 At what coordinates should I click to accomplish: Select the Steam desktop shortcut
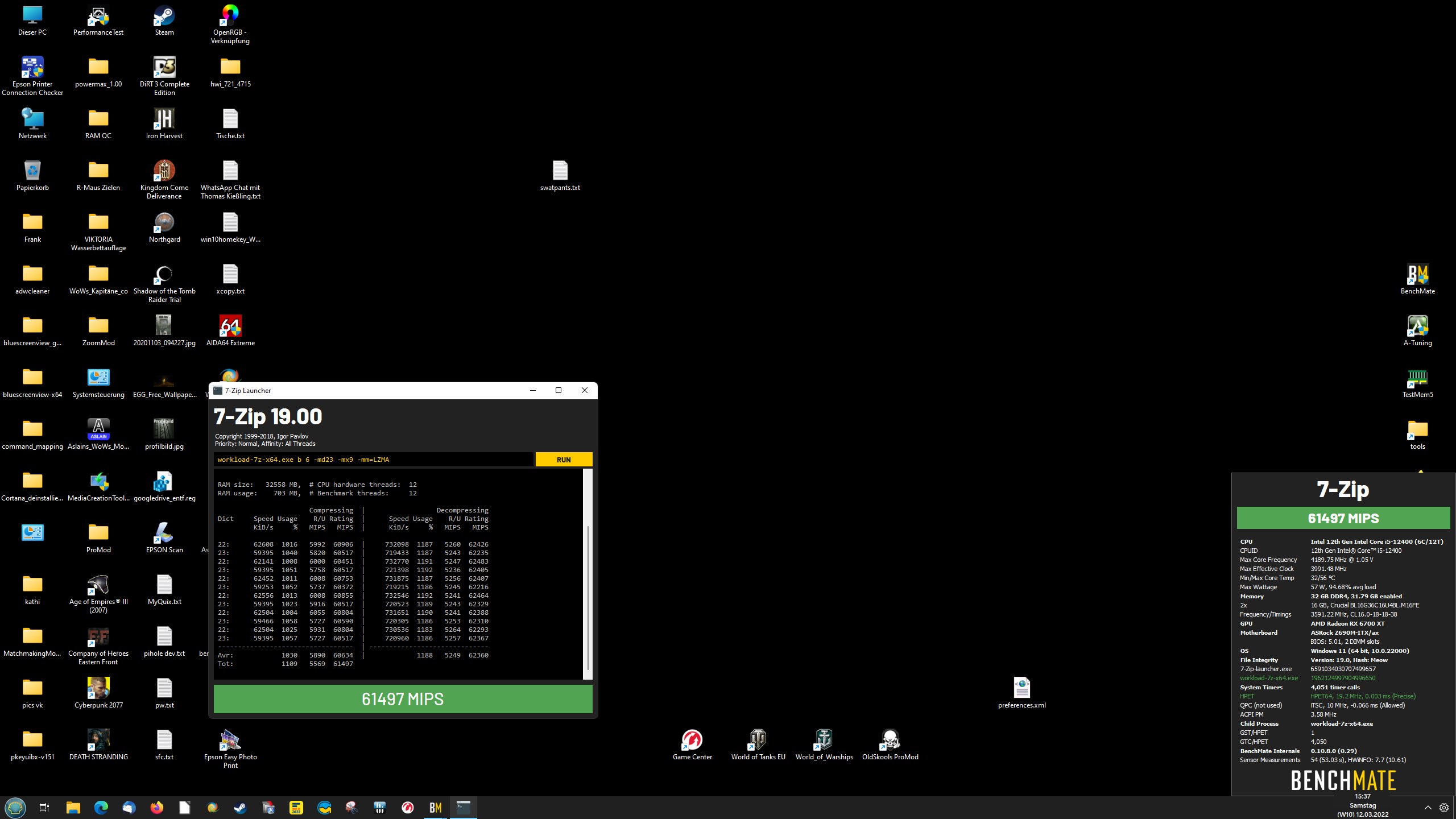(x=164, y=20)
